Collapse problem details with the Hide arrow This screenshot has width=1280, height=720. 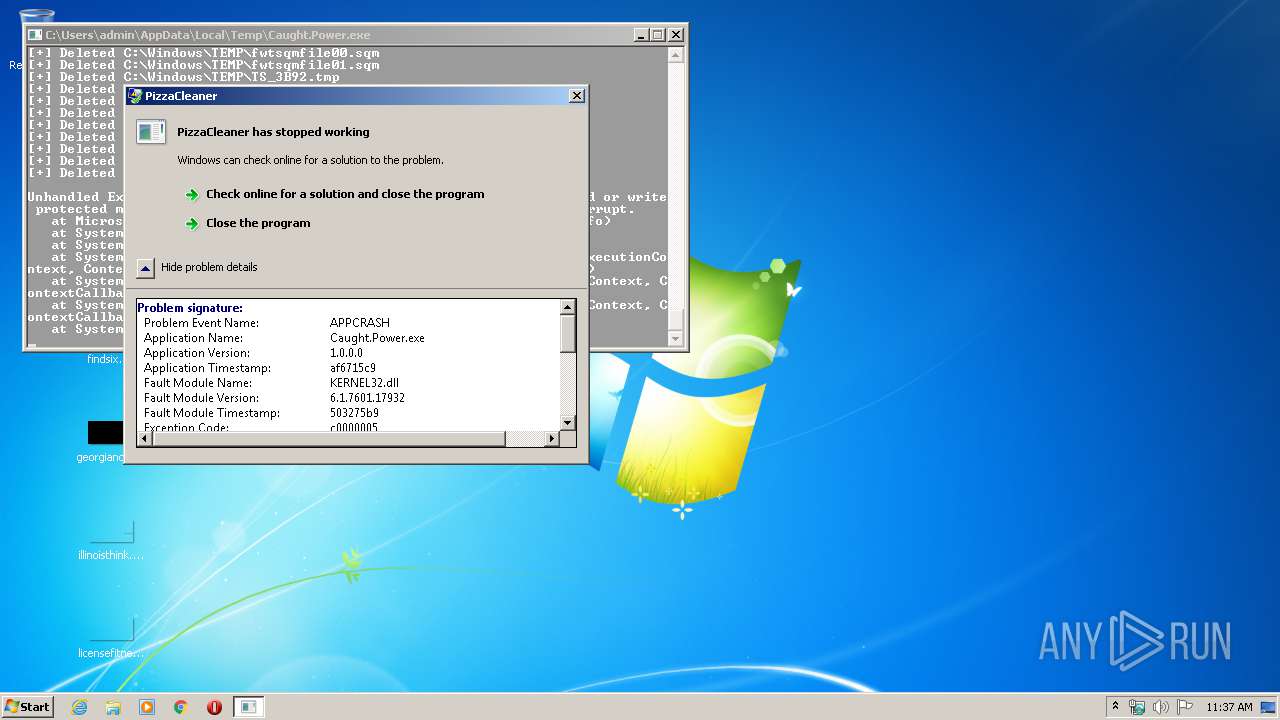146,267
